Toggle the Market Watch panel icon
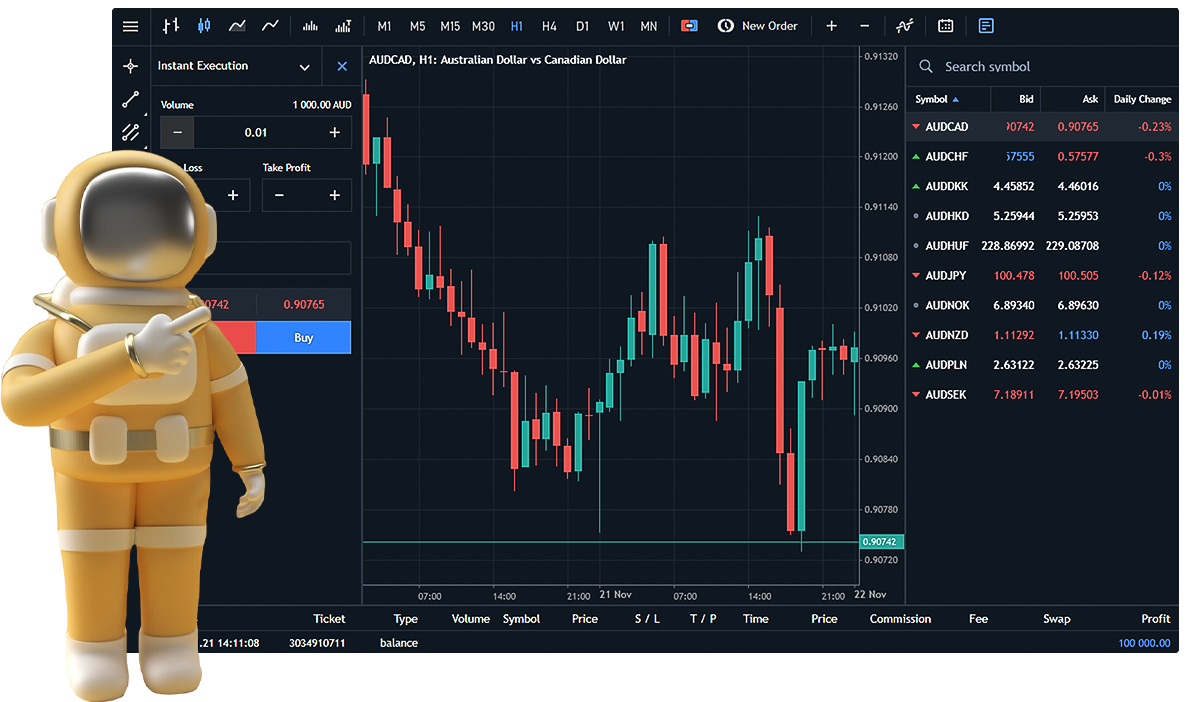This screenshot has height=702, width=1187. pos(987,26)
